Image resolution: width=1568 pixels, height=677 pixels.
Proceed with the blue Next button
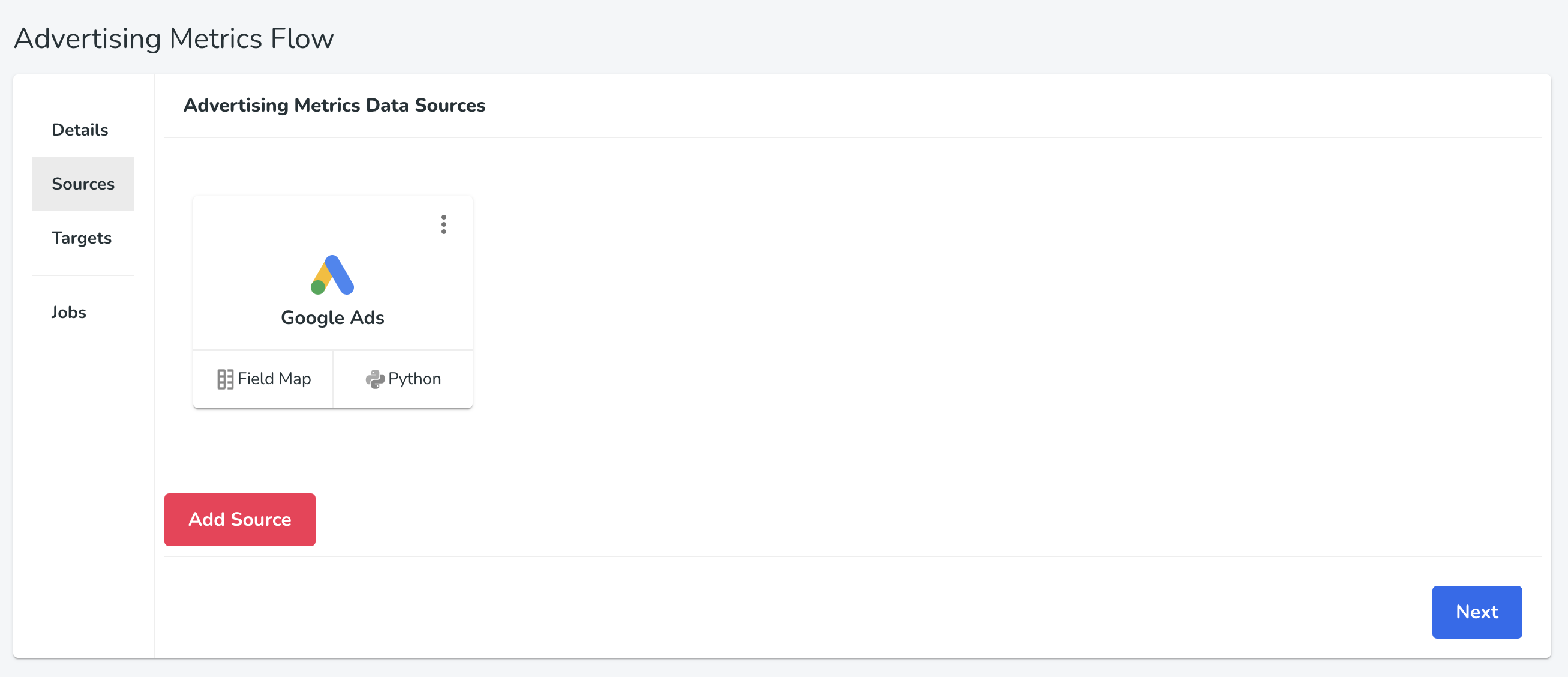(1477, 612)
